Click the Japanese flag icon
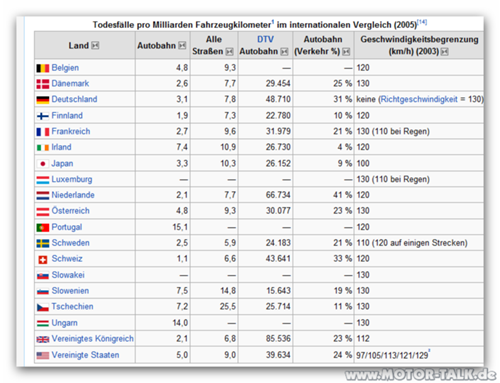 pos(43,164)
